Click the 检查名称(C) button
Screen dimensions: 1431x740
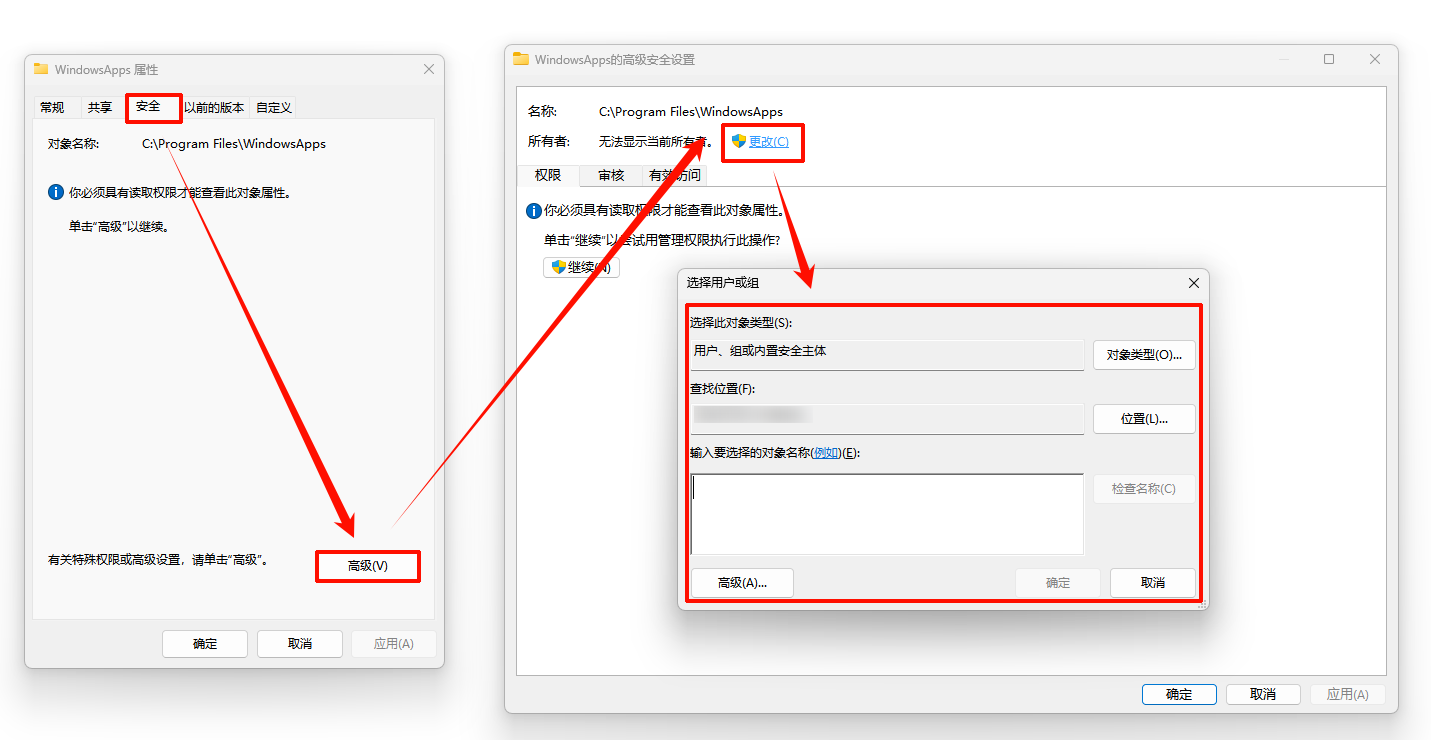point(1144,488)
